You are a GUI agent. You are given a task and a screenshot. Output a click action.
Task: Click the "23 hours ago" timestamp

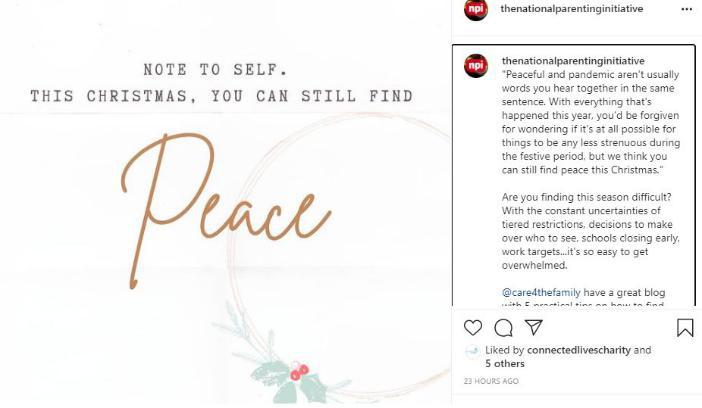tap(491, 381)
